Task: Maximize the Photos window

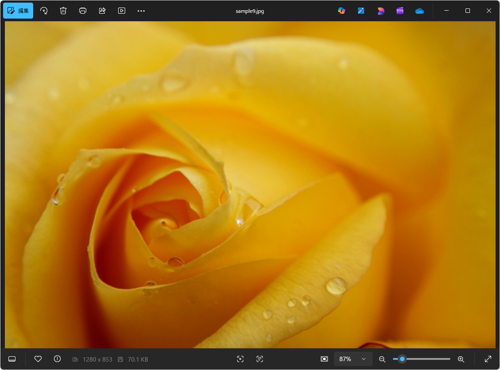Action: 467,11
